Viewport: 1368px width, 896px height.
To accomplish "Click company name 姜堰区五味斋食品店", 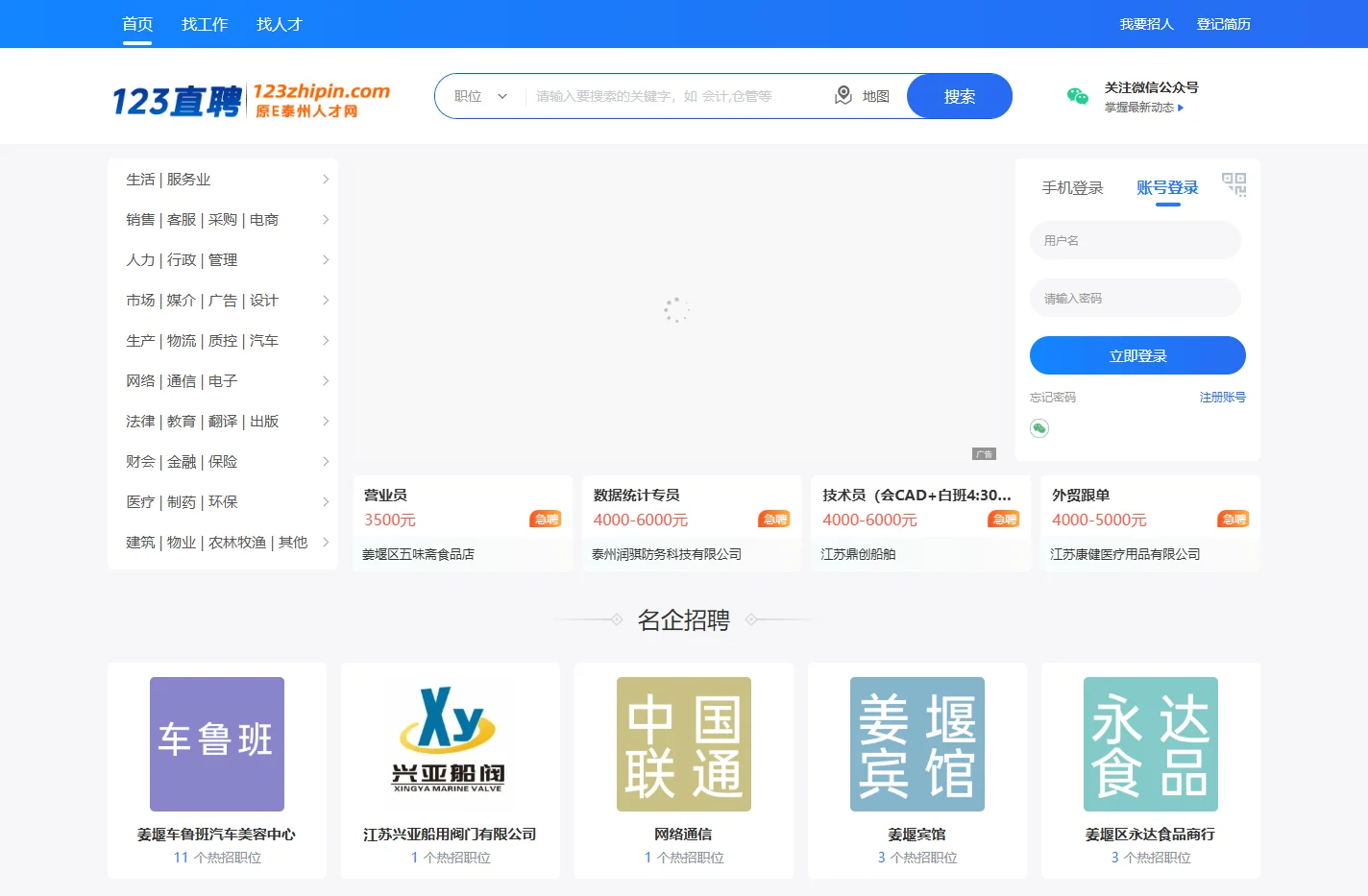I will click(418, 554).
